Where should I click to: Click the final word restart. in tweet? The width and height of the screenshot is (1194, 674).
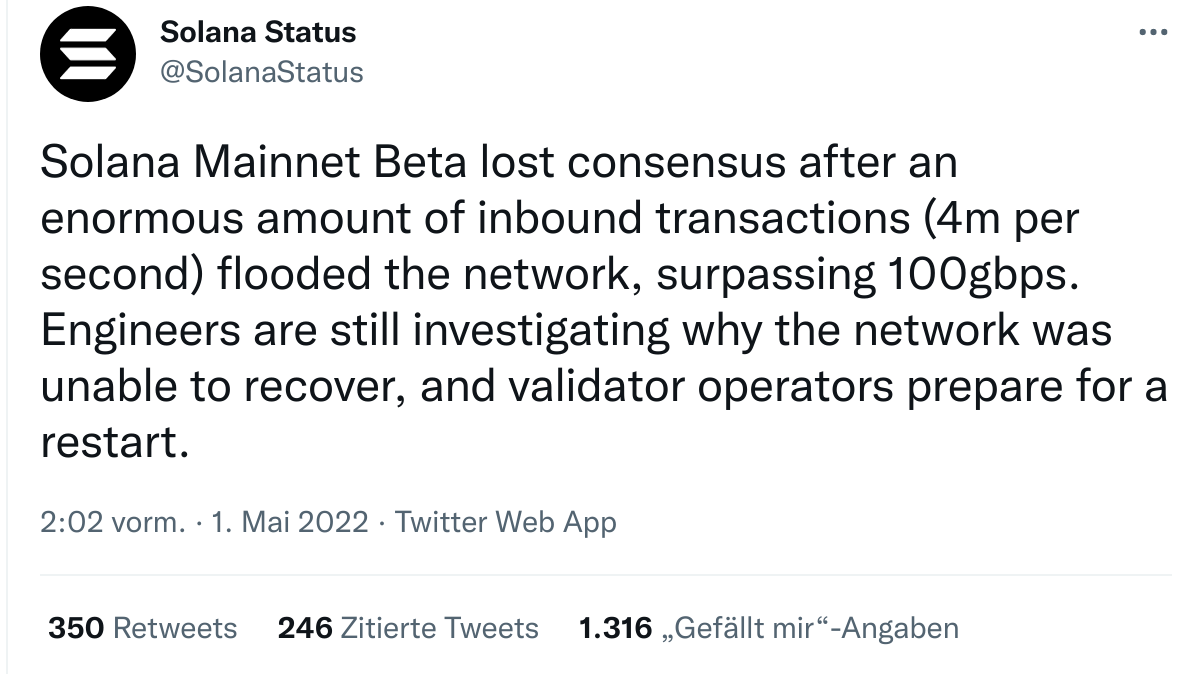click(114, 443)
